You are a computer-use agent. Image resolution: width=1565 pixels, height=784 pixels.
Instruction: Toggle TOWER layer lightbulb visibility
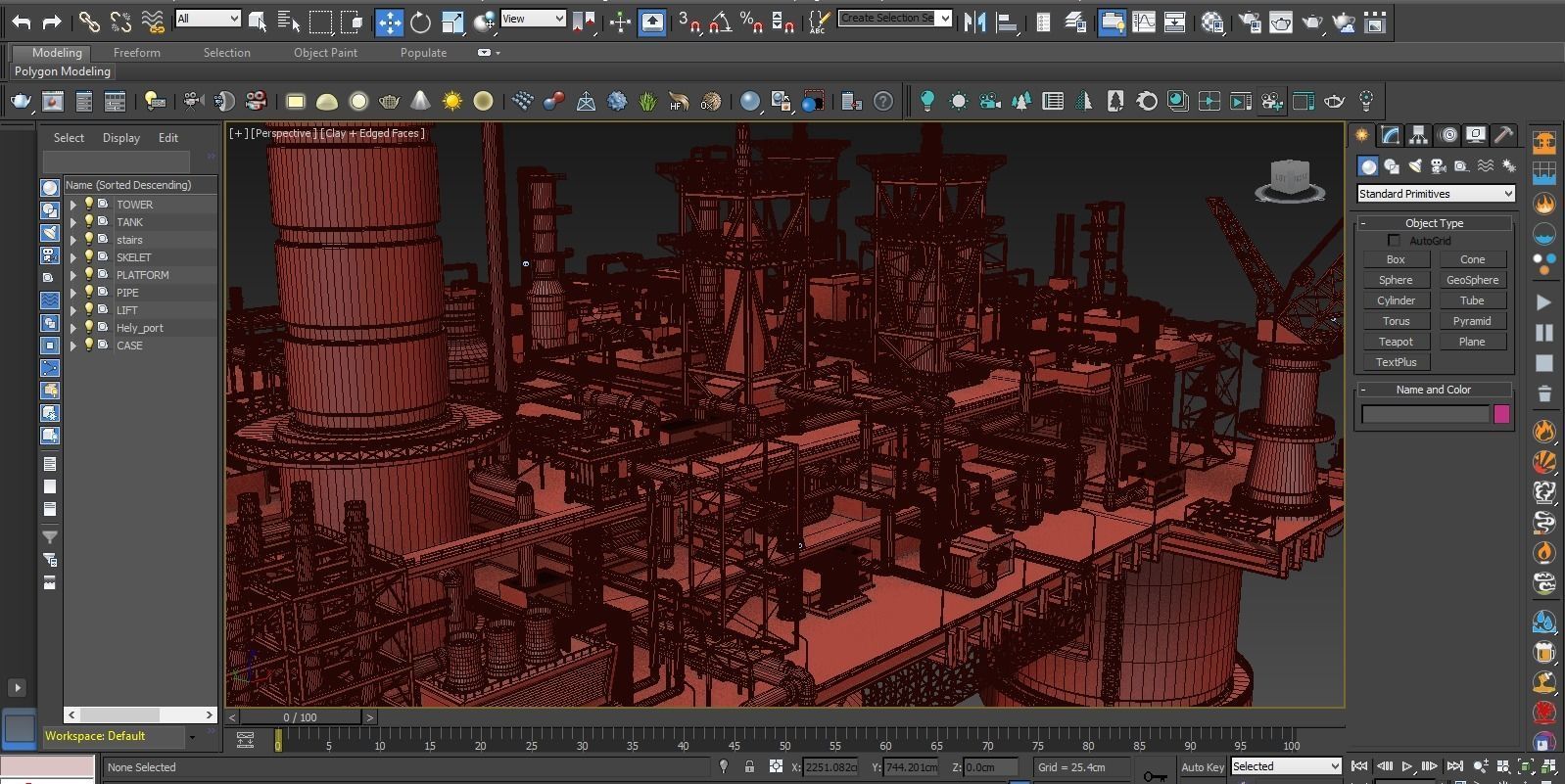(88, 205)
